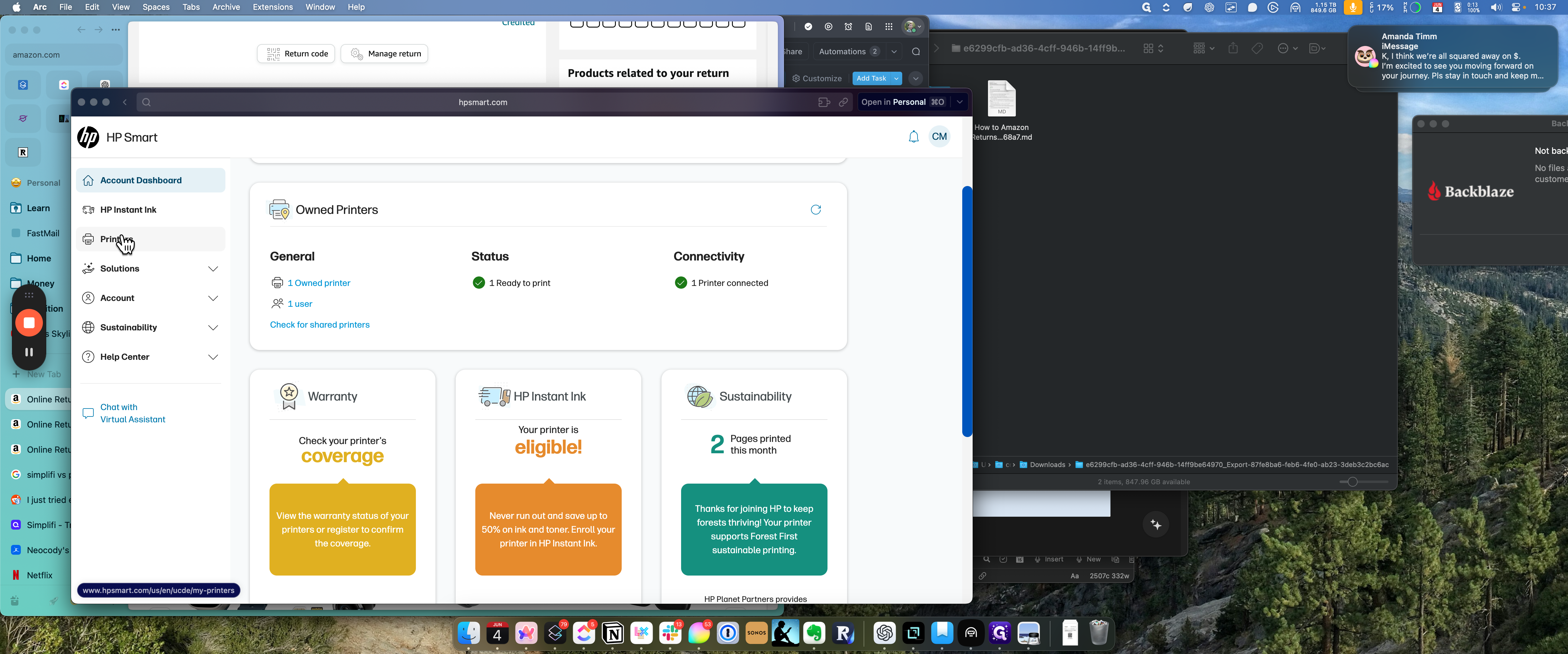Click Add Task in ClickUp window
The height and width of the screenshot is (654, 1568).
(x=871, y=78)
